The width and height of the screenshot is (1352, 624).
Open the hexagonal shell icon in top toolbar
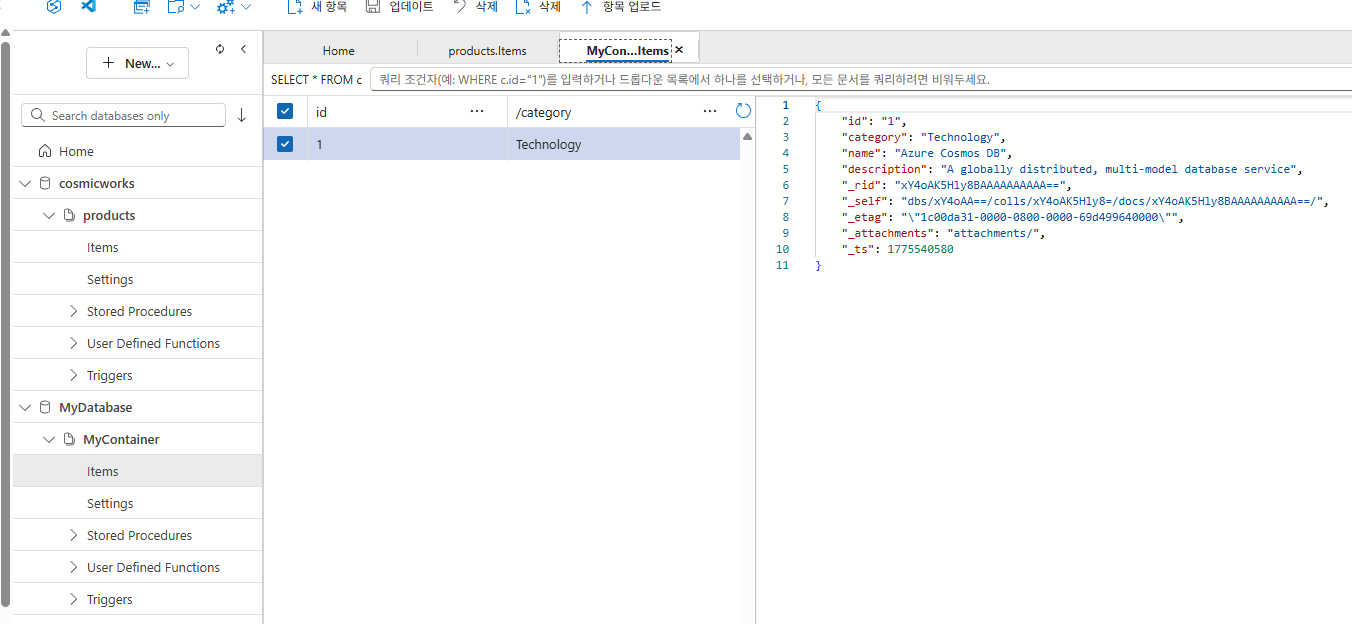55,6
